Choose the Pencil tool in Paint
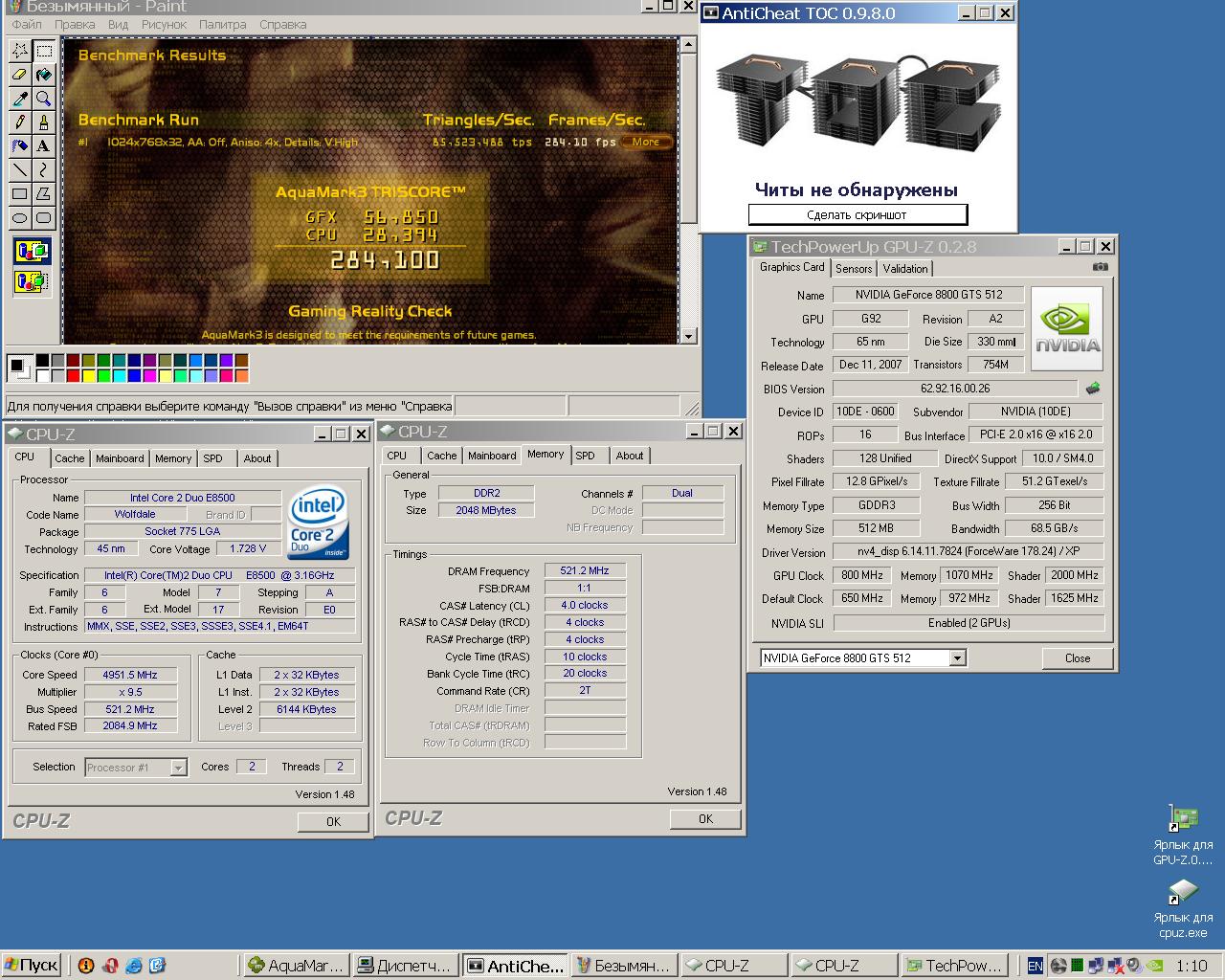Image resolution: width=1225 pixels, height=980 pixels. (x=19, y=122)
